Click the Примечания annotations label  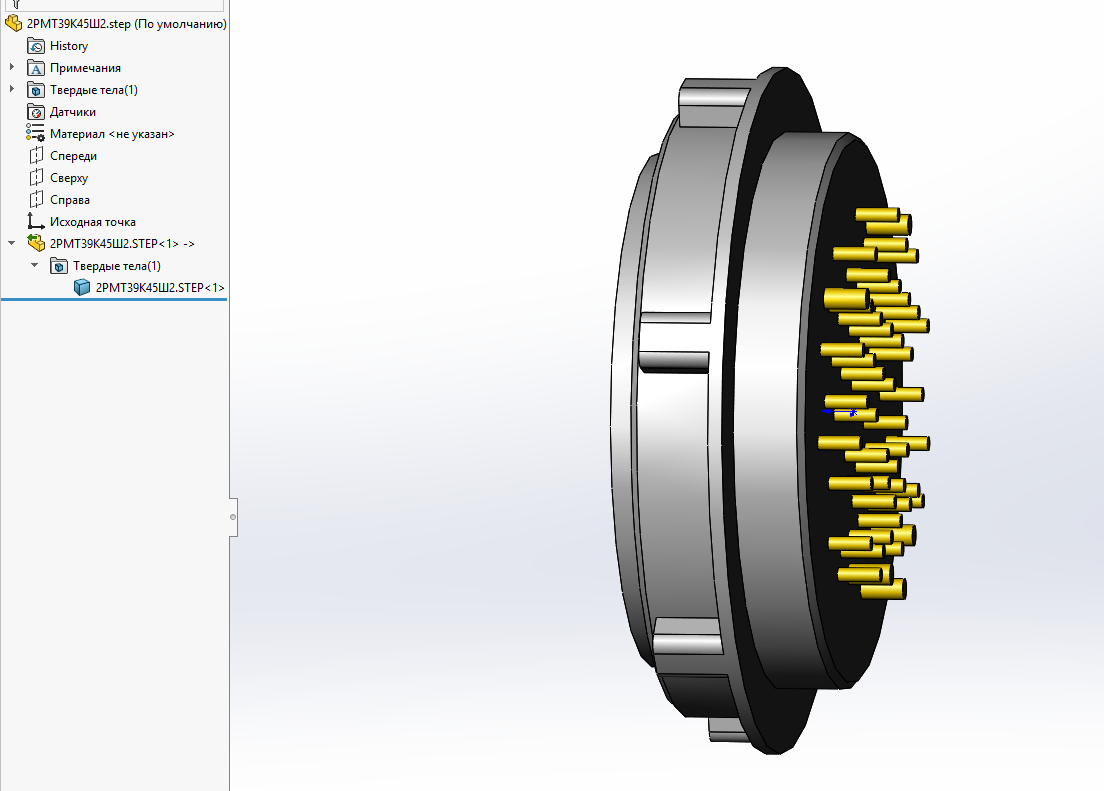[x=85, y=68]
